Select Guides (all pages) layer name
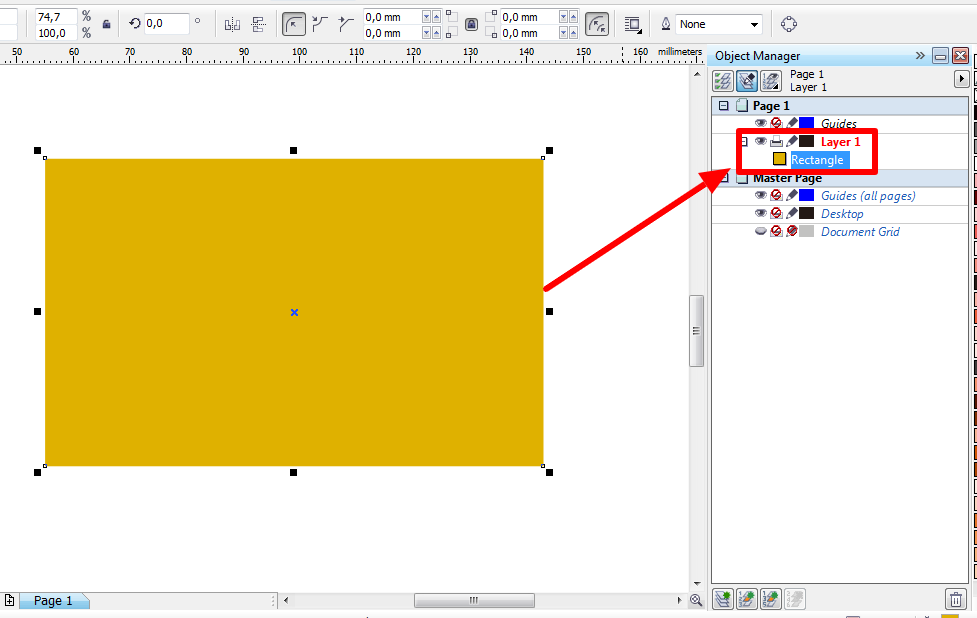977x618 pixels. pos(868,196)
